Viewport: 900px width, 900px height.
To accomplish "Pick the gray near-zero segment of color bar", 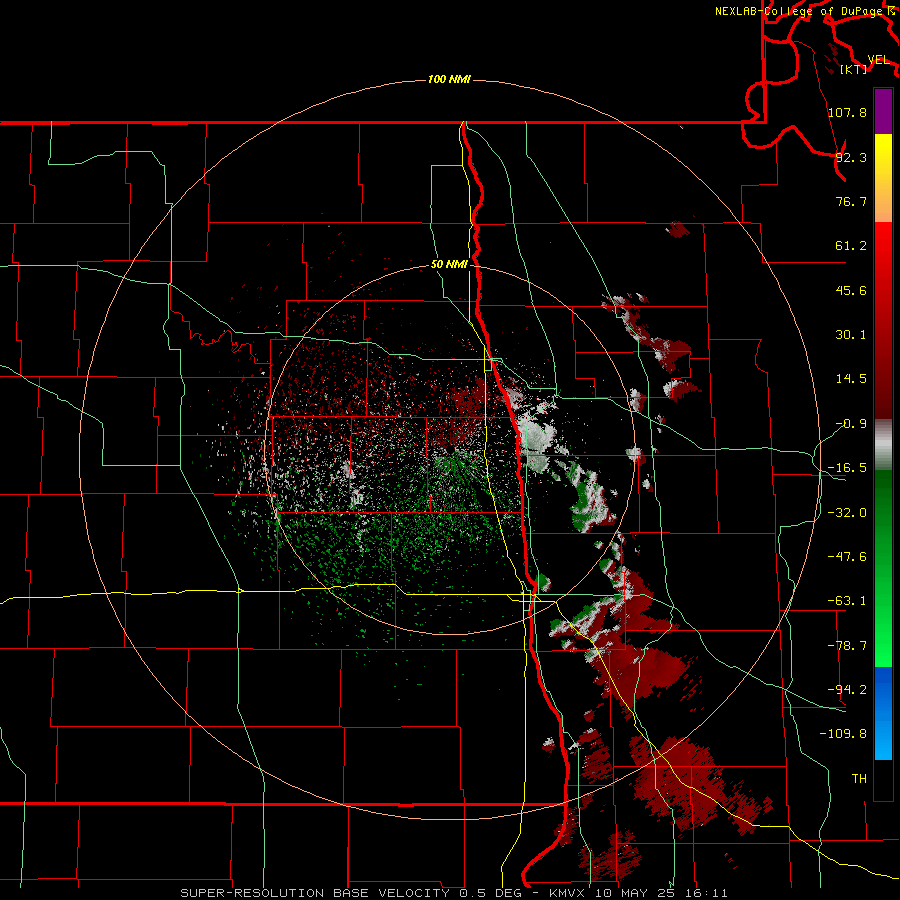I will coord(883,444).
